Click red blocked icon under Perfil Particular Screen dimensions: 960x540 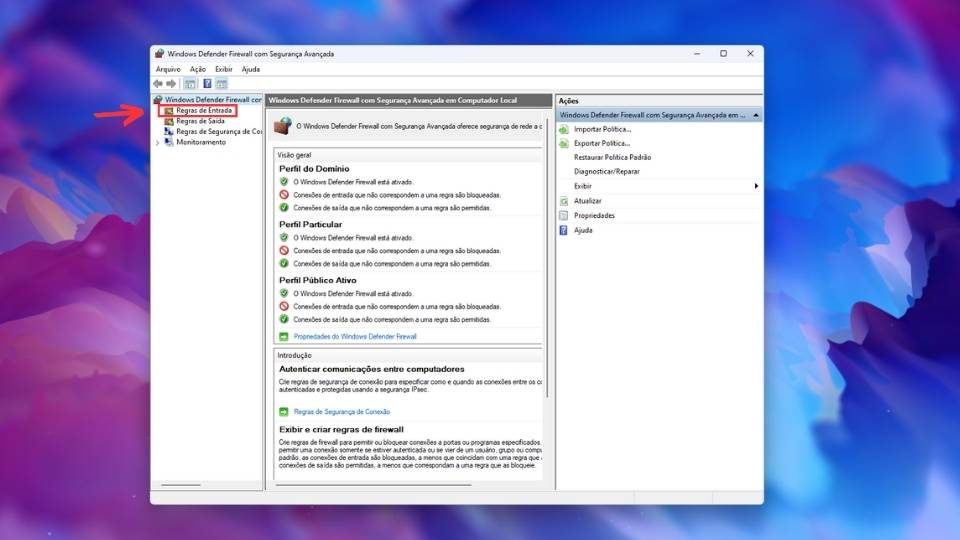coord(283,250)
